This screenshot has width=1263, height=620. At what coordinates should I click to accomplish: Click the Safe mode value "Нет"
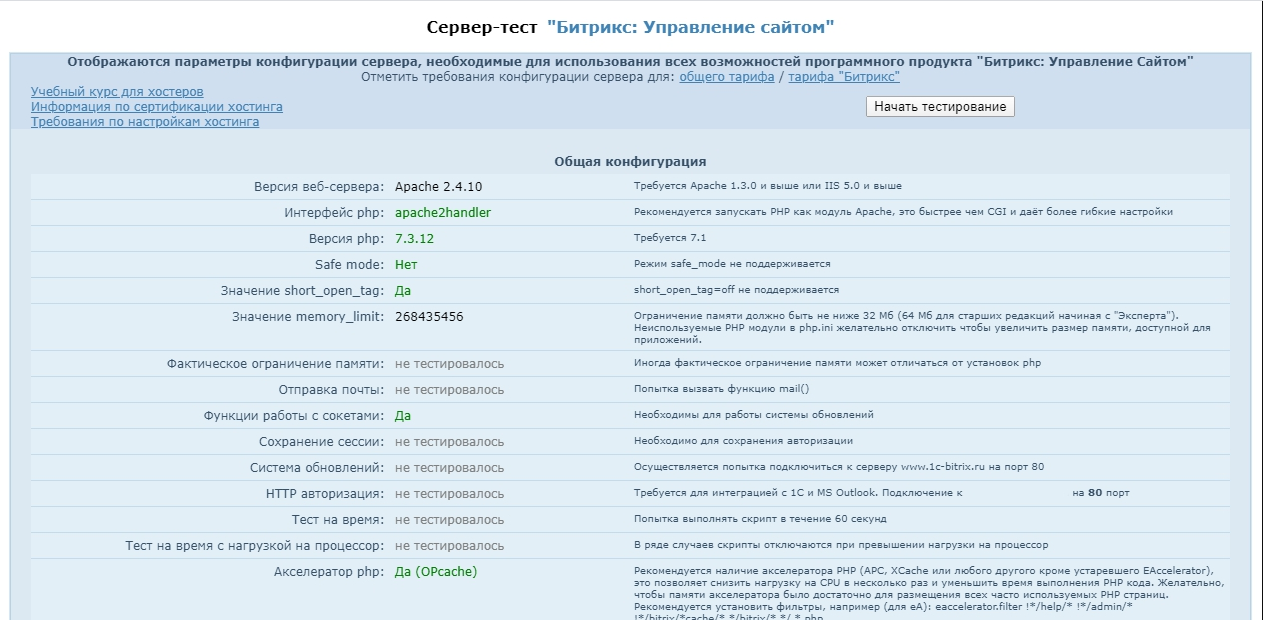(x=406, y=265)
